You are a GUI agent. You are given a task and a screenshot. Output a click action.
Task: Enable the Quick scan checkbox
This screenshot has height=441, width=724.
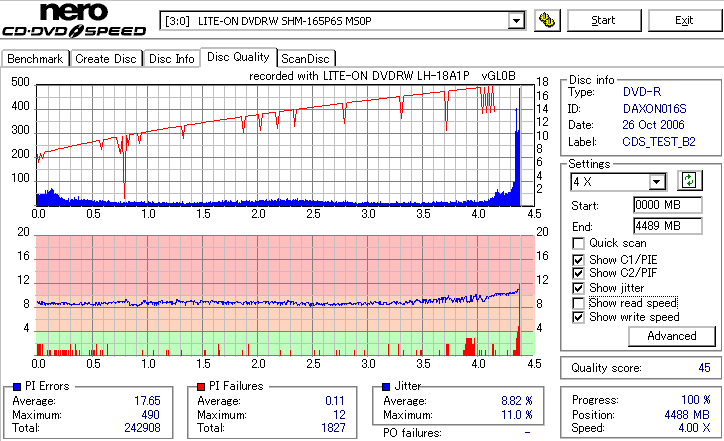578,243
